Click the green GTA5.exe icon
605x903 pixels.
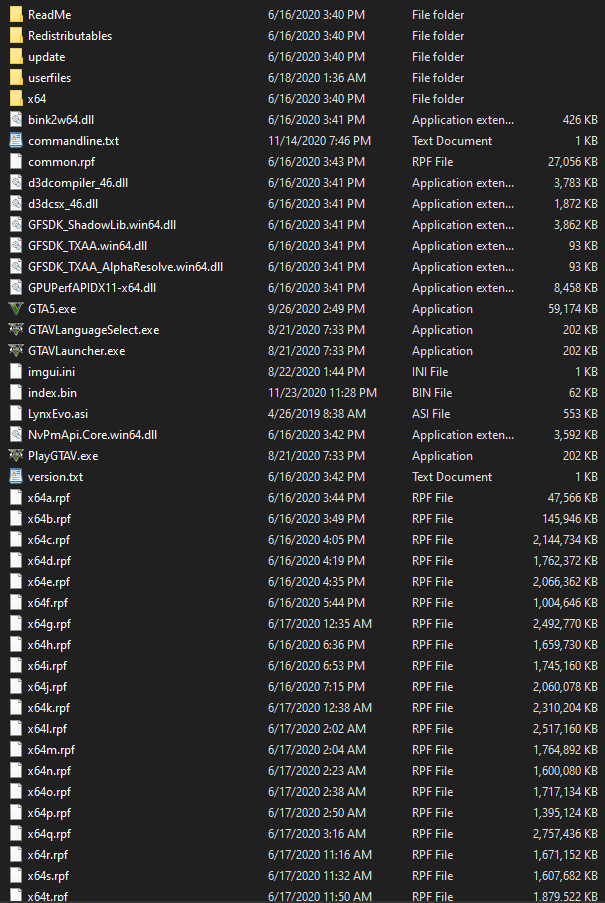click(x=16, y=309)
